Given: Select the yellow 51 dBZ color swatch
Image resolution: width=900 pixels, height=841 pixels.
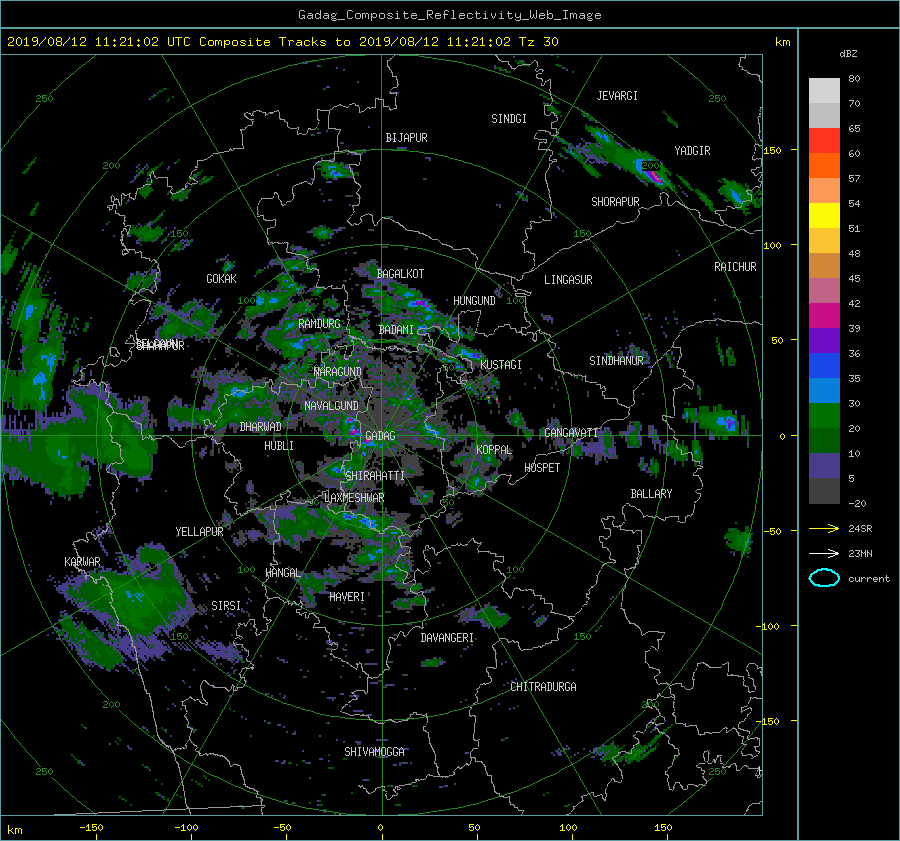Looking at the screenshot, I should pyautogui.click(x=824, y=216).
